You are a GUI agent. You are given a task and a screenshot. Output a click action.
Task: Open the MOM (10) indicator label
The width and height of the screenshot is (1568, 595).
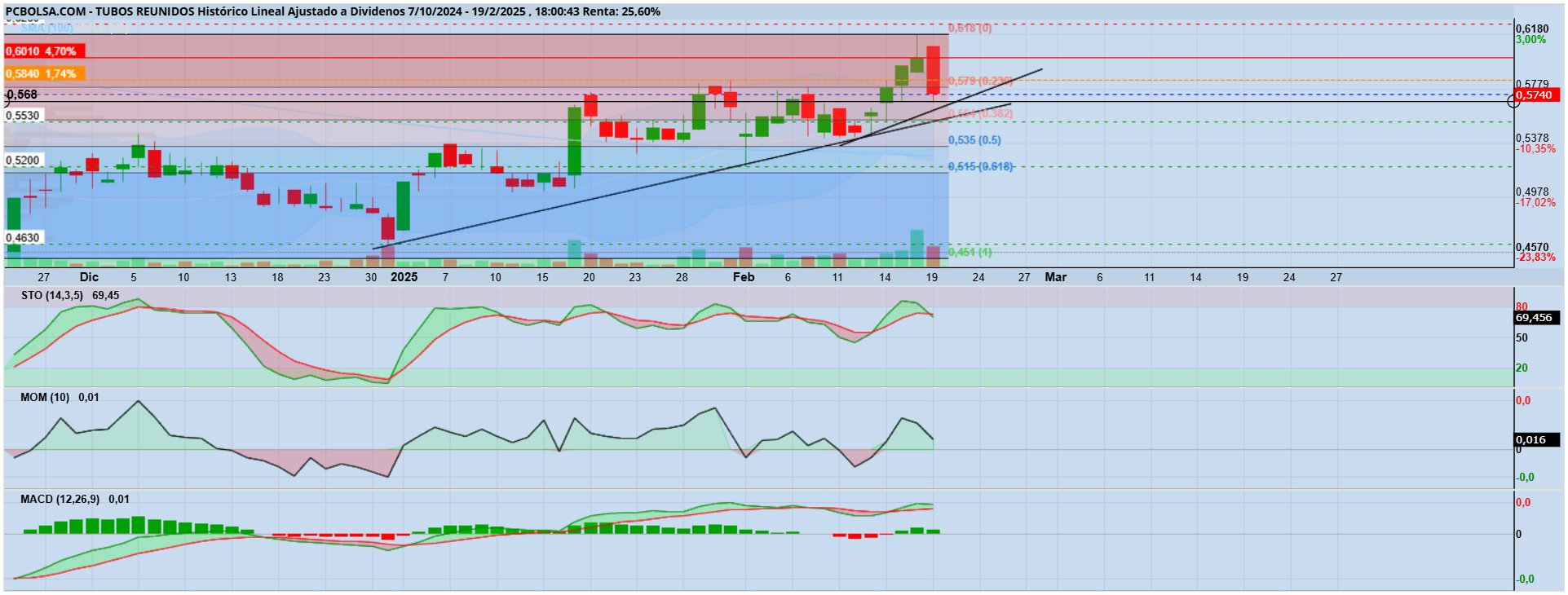[x=45, y=398]
